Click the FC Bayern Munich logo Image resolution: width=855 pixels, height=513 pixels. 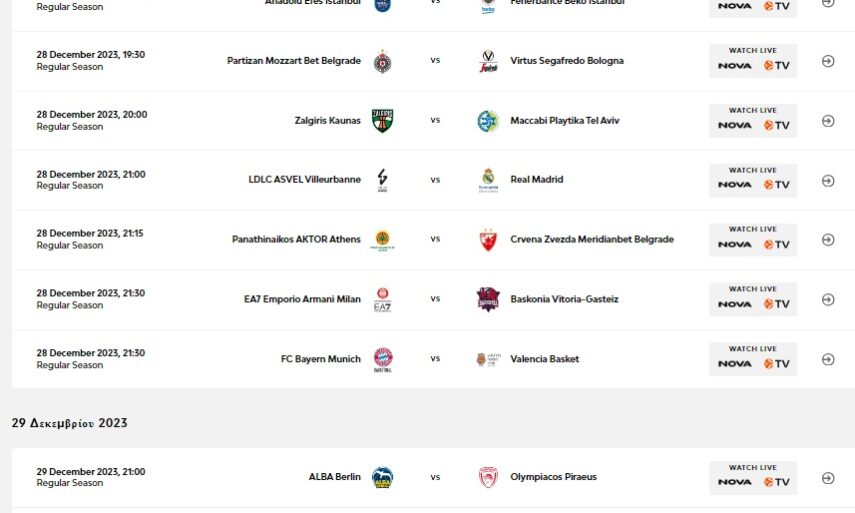pyautogui.click(x=382, y=359)
